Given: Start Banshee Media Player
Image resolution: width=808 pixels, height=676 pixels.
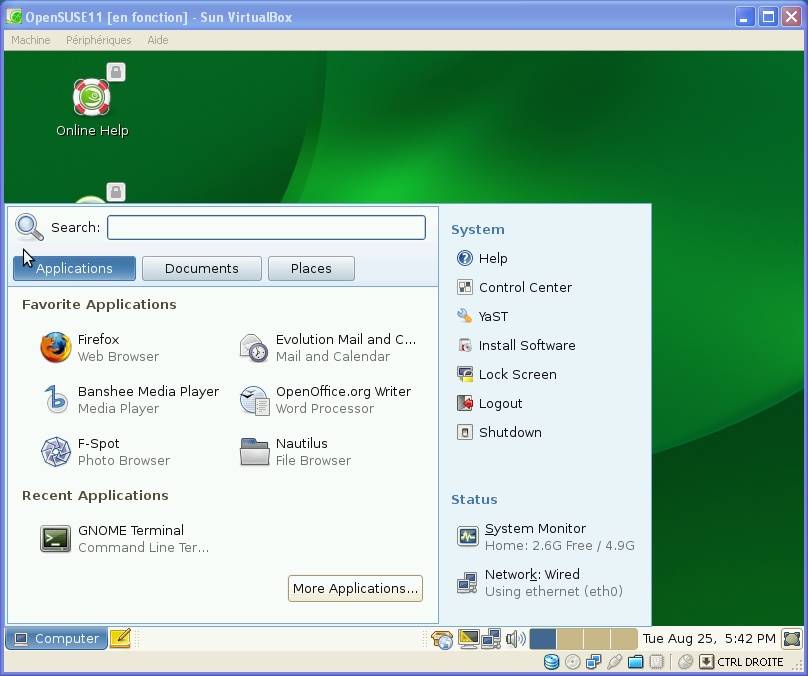Looking at the screenshot, I should pyautogui.click(x=130, y=400).
